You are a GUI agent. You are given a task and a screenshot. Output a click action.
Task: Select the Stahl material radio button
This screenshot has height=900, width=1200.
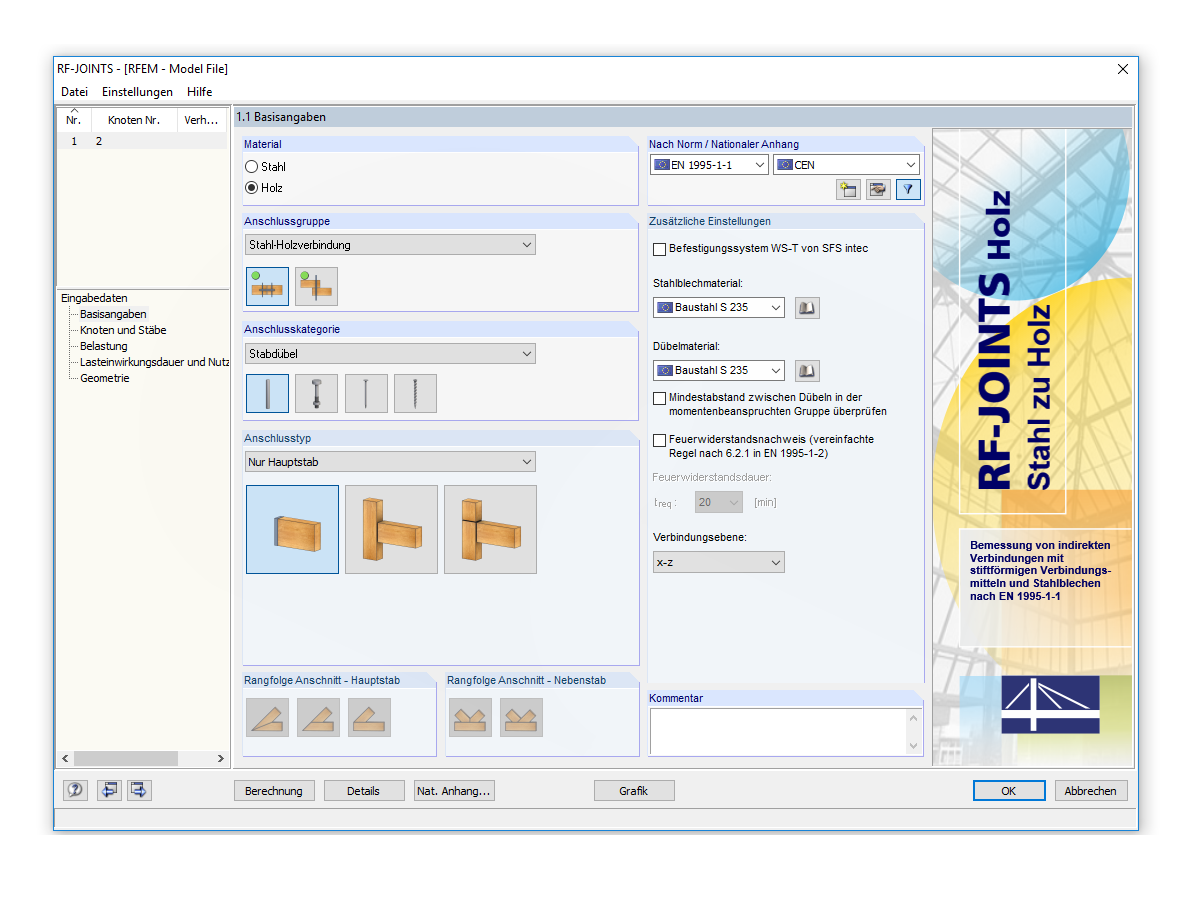252,167
